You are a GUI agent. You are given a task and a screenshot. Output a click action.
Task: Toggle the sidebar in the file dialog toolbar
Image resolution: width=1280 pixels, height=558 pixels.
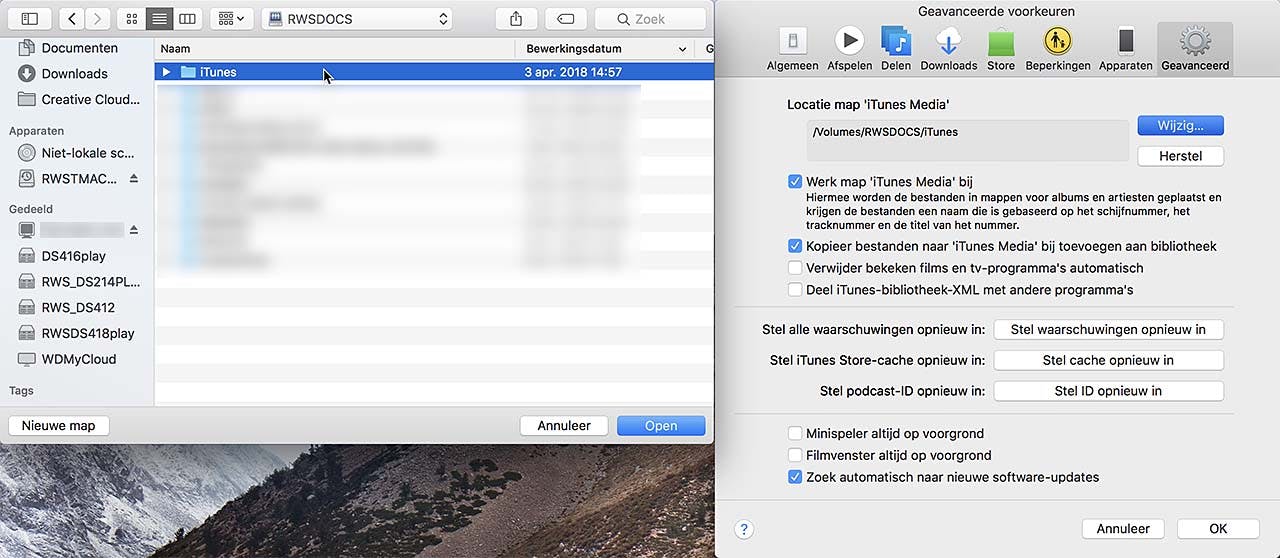coord(29,18)
